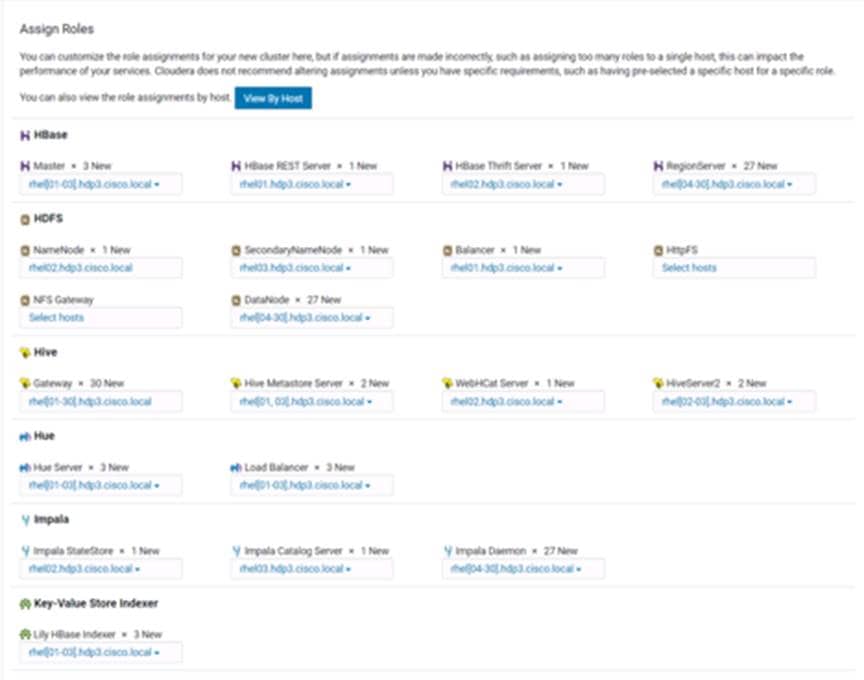Open the SecondaryNameNode host dropdown
Screen dimensions: 864x680
(x=312, y=268)
